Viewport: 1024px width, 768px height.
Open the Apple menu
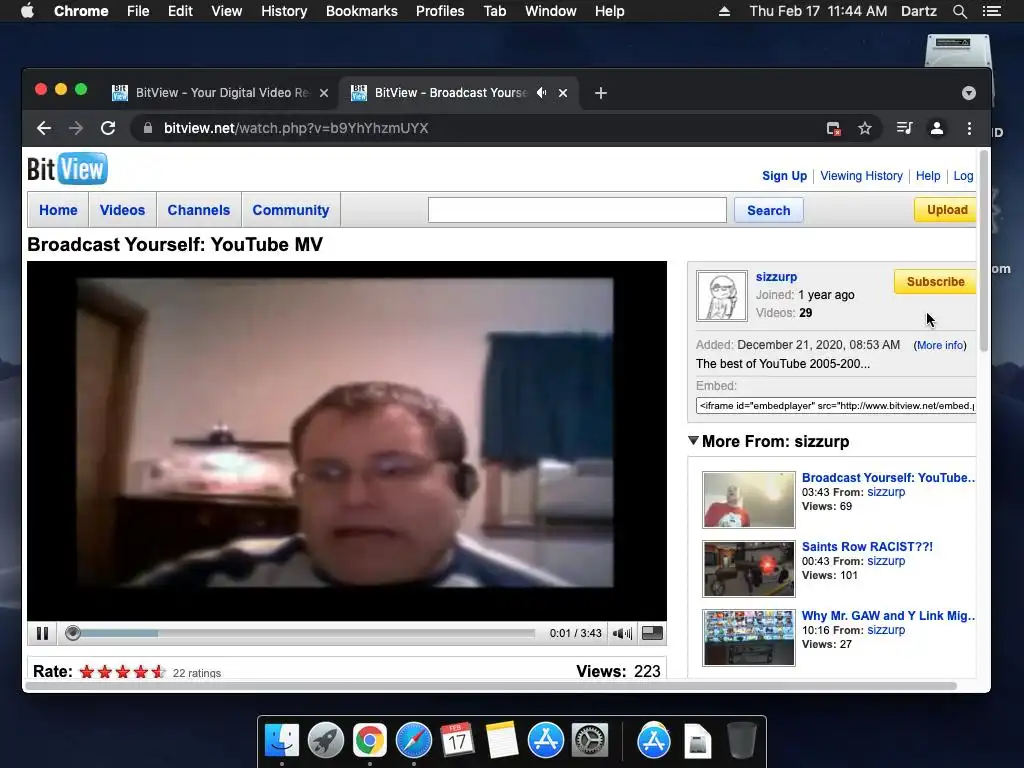coord(27,11)
